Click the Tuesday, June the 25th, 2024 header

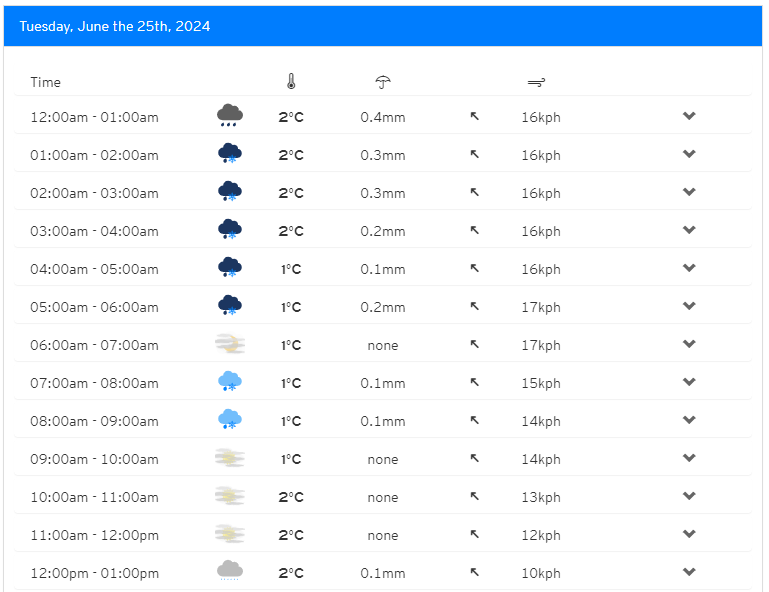coord(115,26)
